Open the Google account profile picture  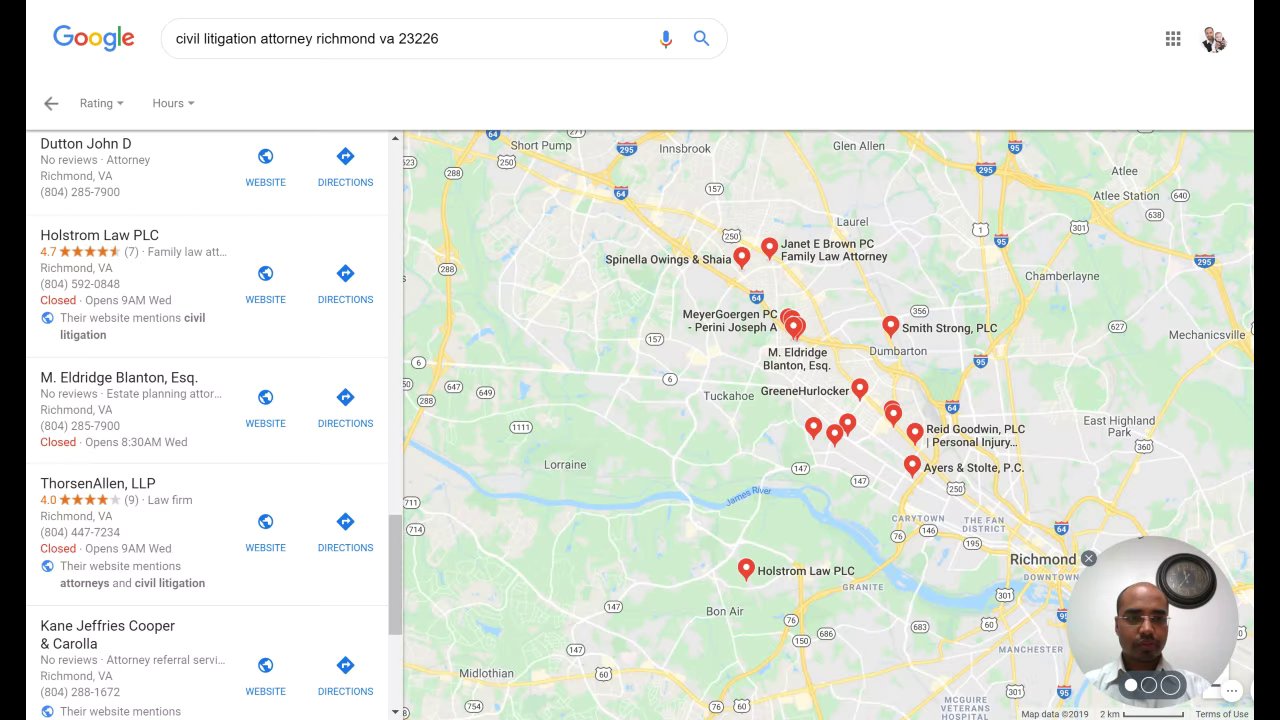click(1214, 39)
